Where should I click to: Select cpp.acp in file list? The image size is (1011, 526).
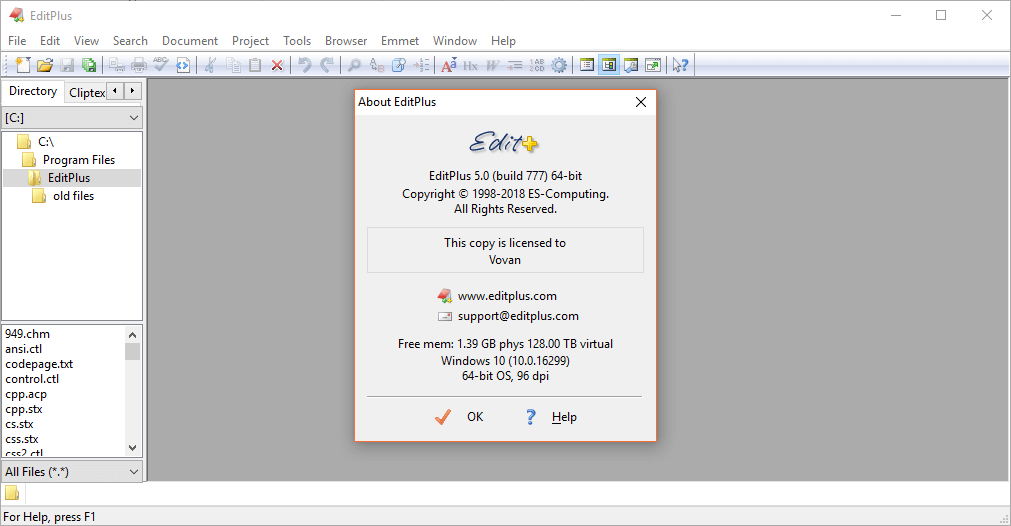coord(26,394)
